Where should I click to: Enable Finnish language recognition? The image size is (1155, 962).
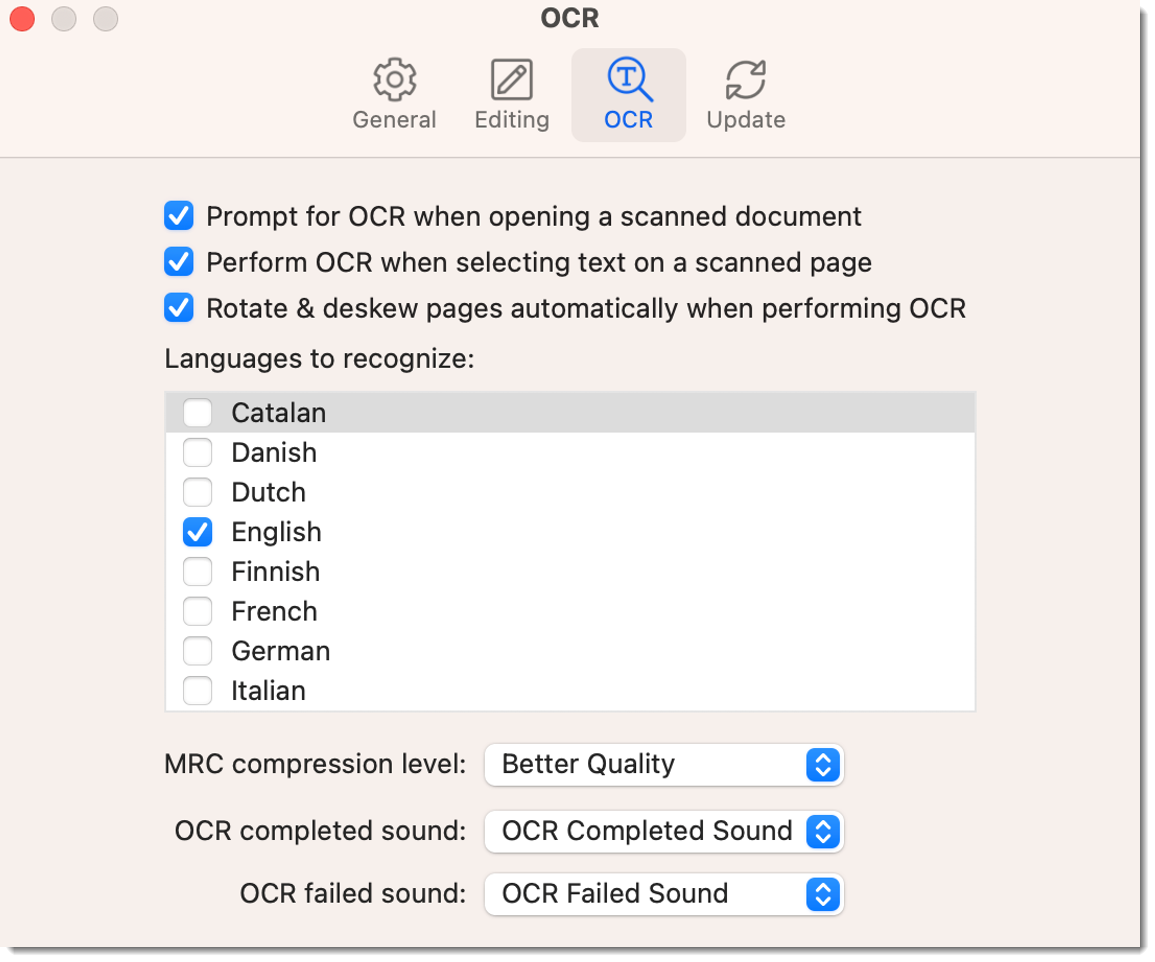tap(197, 571)
